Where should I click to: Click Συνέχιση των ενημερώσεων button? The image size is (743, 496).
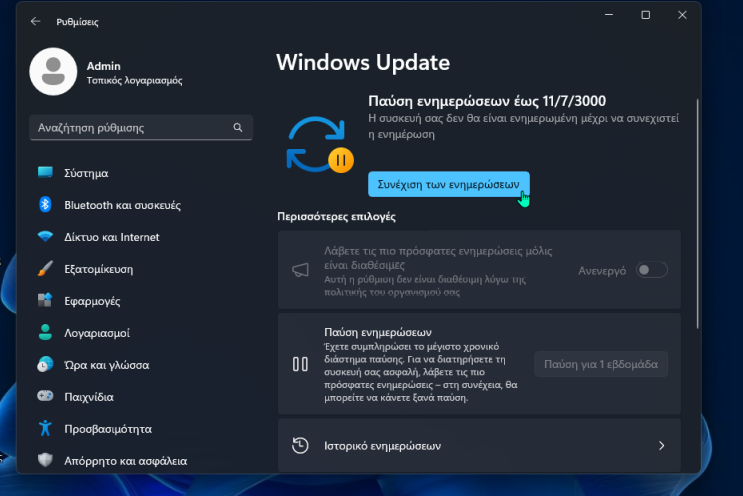pos(449,184)
